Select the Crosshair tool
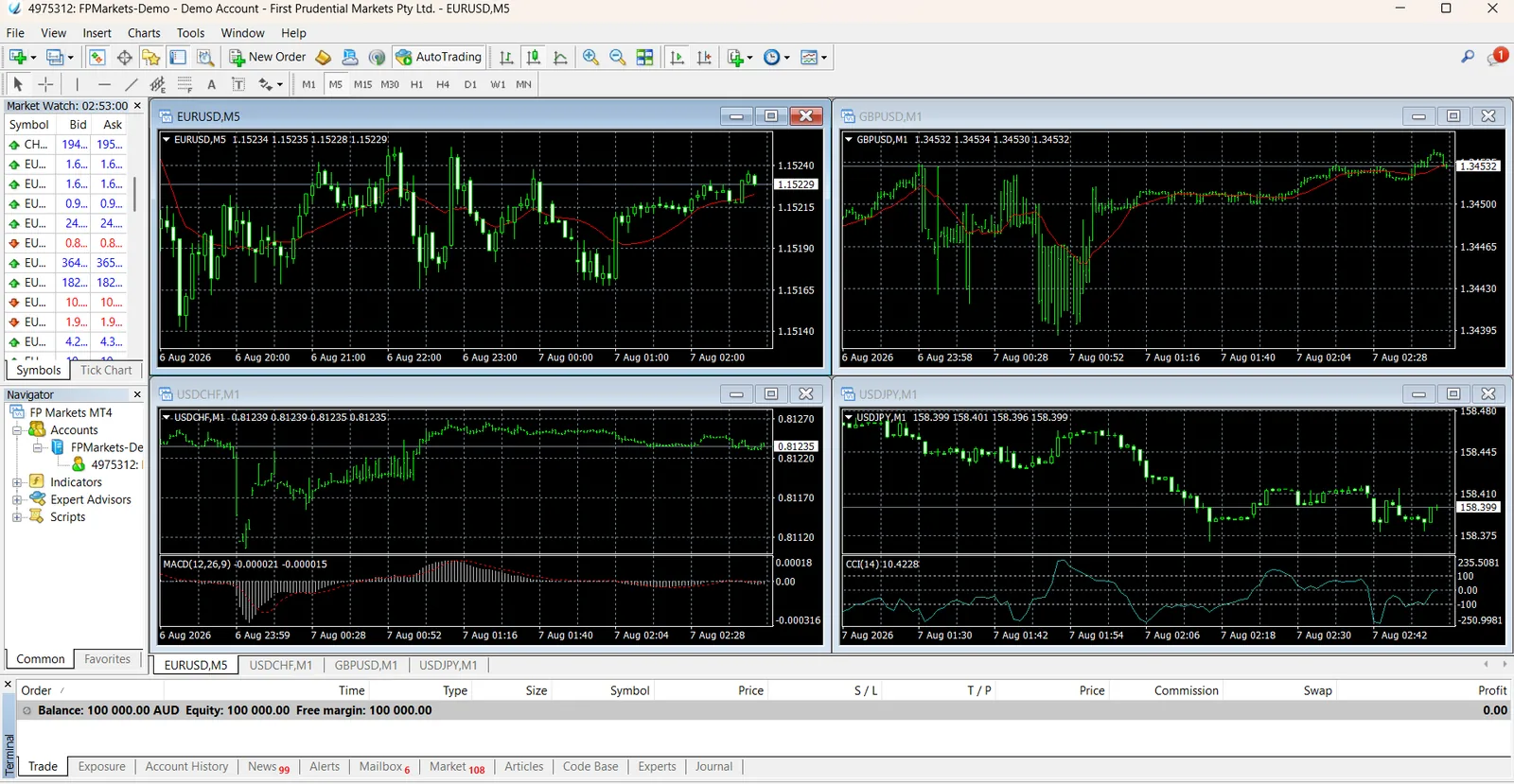This screenshot has height=784, width=1514. tap(45, 84)
